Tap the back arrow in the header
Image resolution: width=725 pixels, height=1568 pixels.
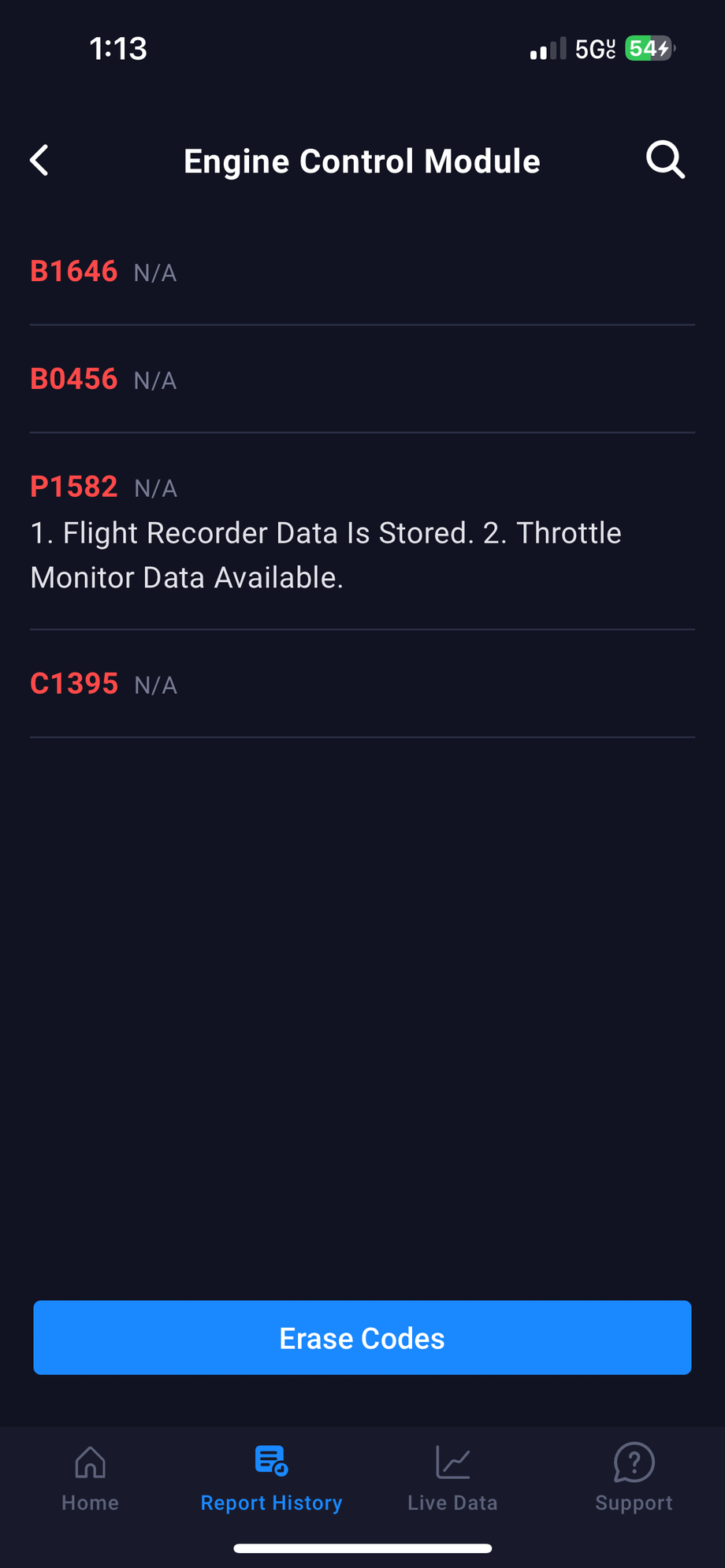pyautogui.click(x=39, y=161)
